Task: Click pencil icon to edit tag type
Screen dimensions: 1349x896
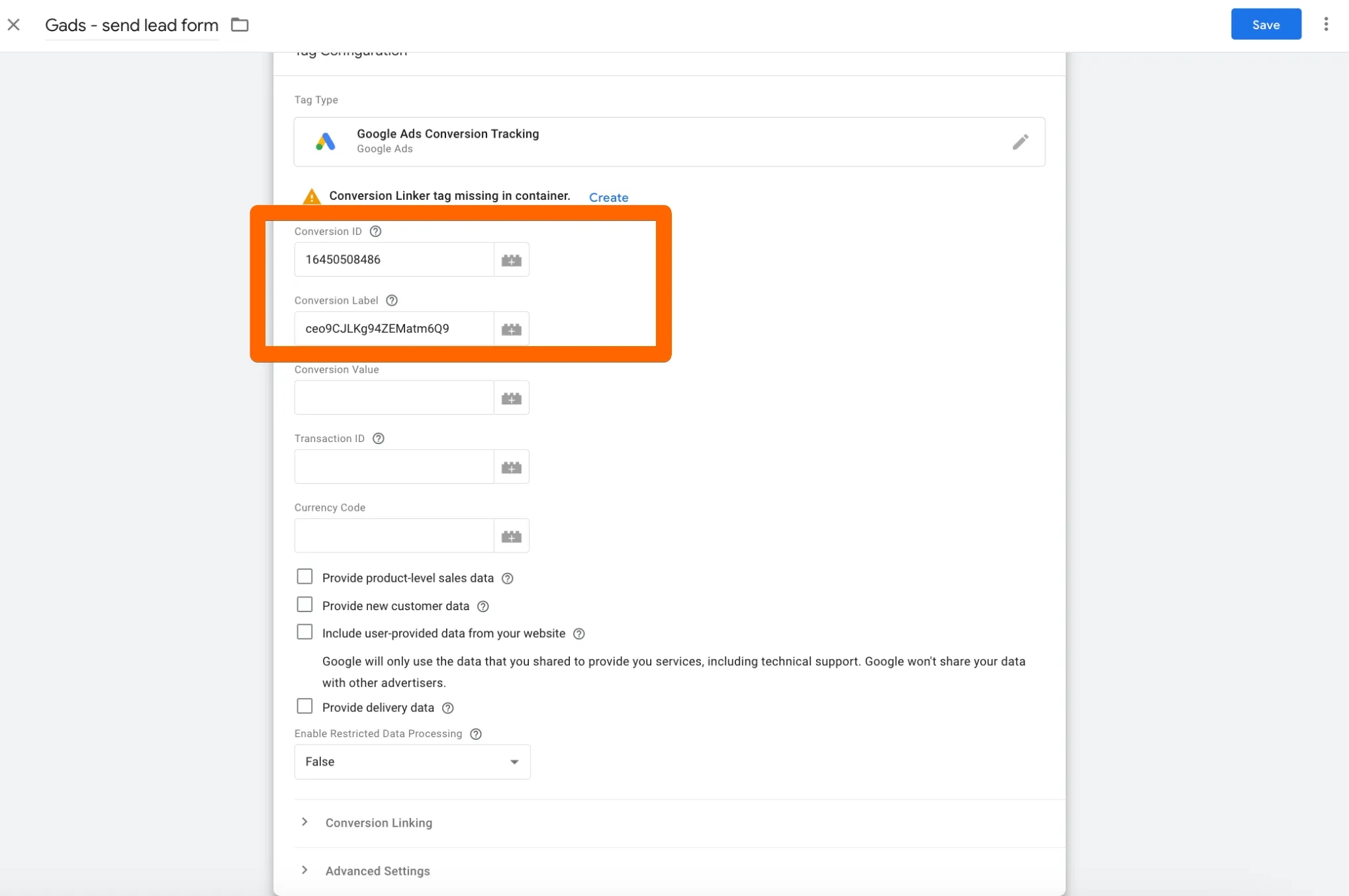Action: (x=1020, y=142)
